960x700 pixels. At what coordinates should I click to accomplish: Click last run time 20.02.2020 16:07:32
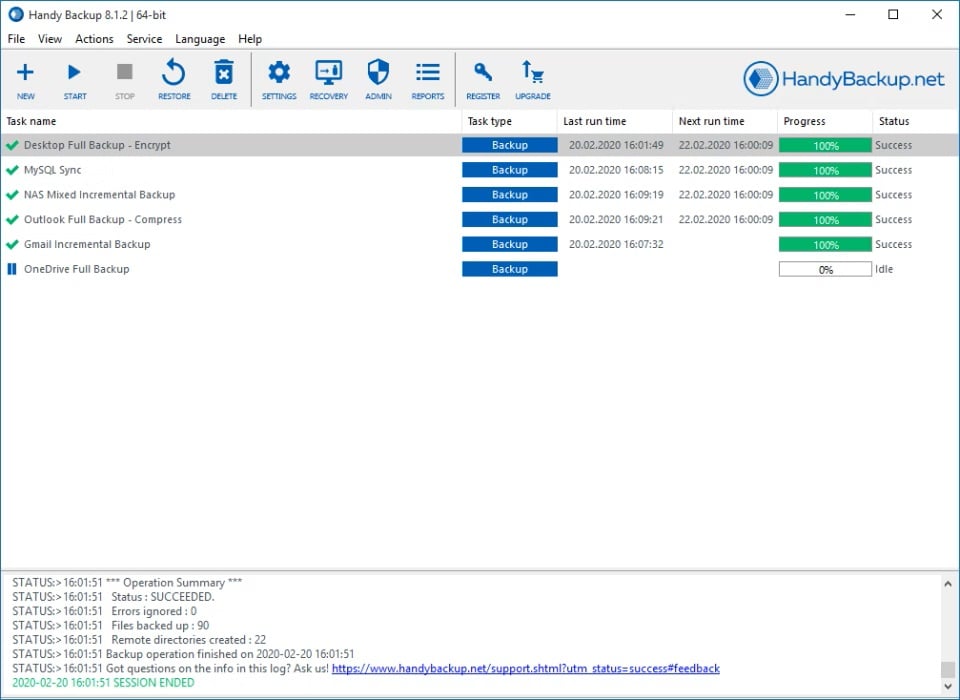coord(616,244)
